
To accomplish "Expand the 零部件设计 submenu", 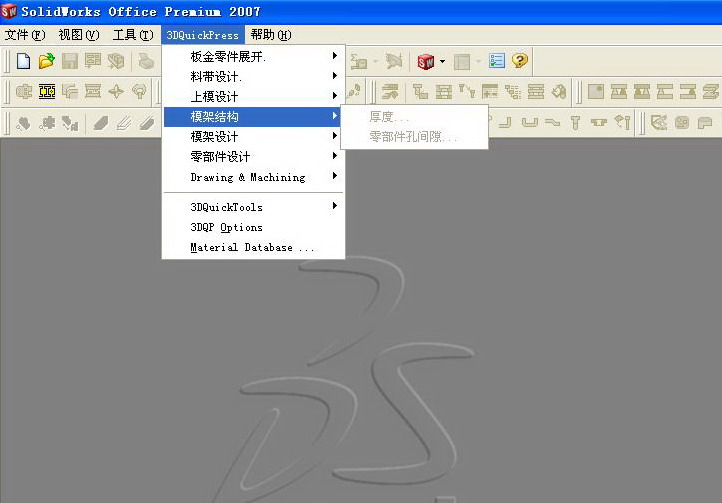I will pos(253,157).
